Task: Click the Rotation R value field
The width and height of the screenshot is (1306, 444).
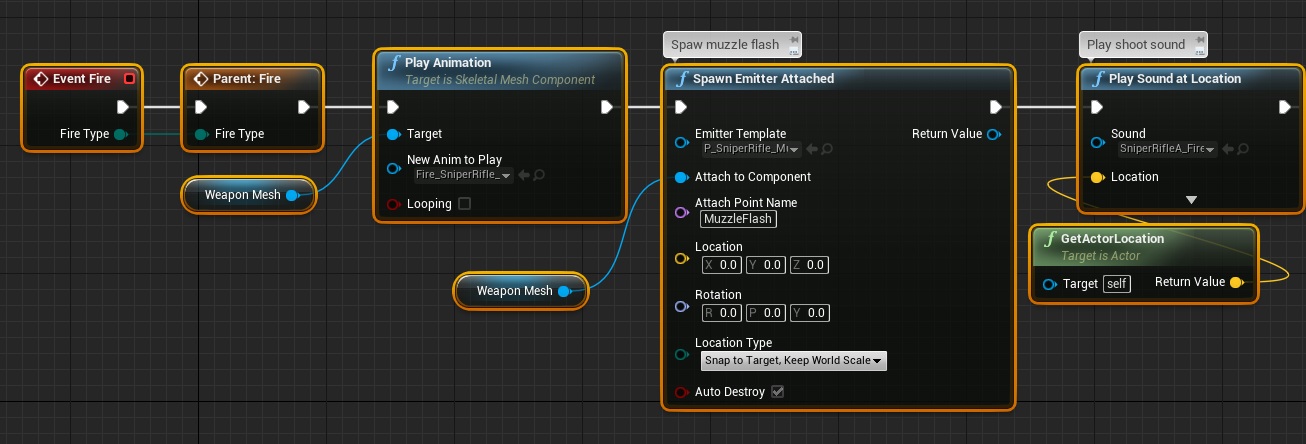Action: tap(724, 313)
